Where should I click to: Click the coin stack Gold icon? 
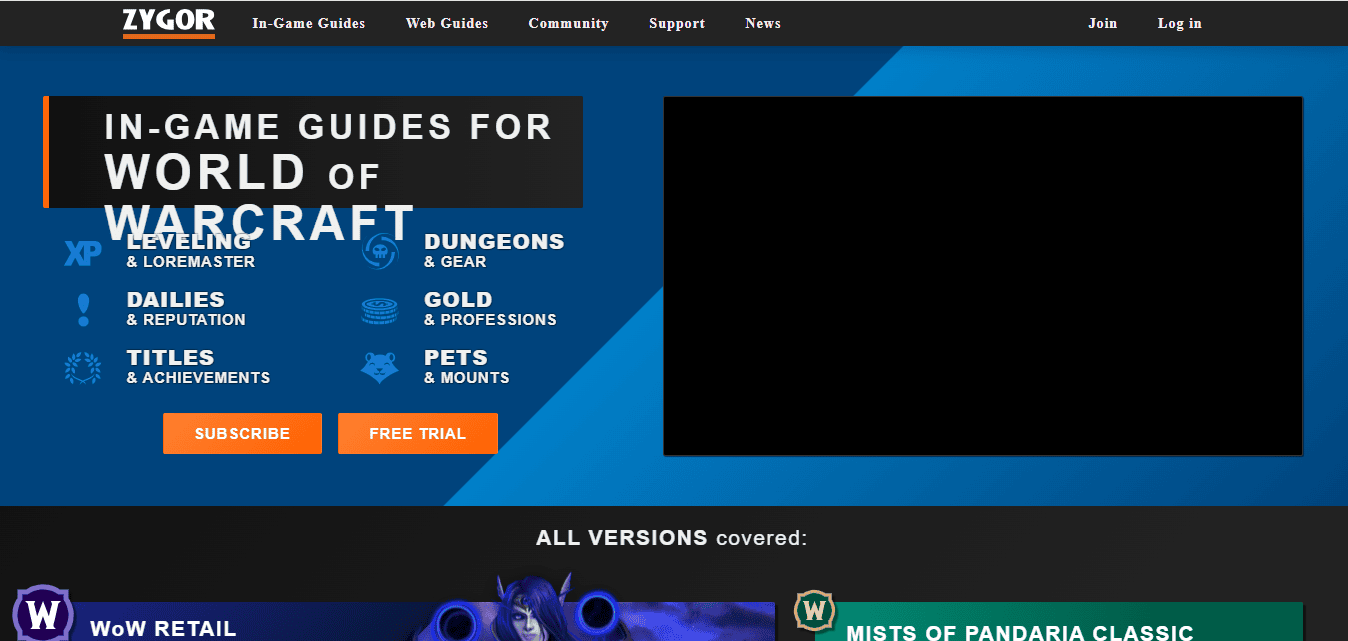click(x=380, y=311)
